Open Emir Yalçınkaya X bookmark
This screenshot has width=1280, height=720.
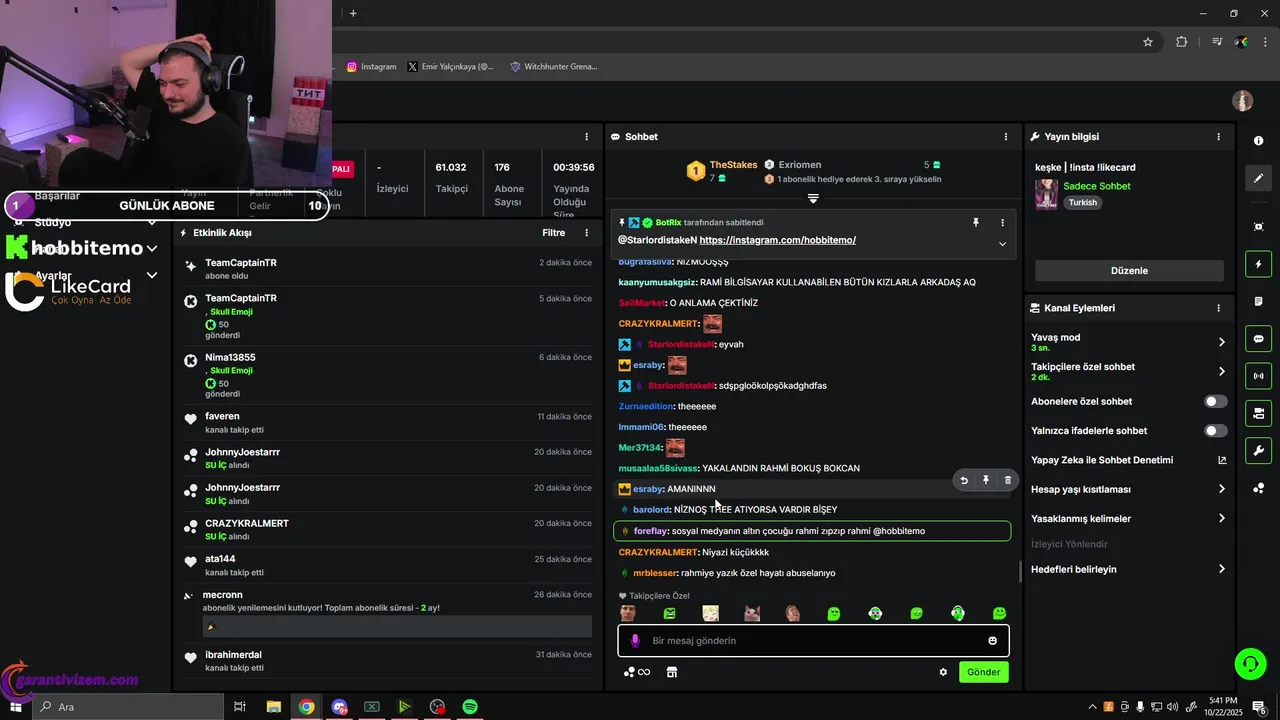click(x=450, y=67)
